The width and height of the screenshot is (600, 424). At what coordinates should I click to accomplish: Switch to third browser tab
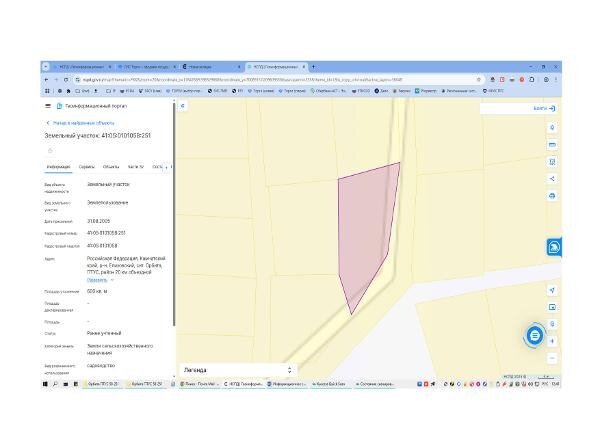(x=211, y=67)
